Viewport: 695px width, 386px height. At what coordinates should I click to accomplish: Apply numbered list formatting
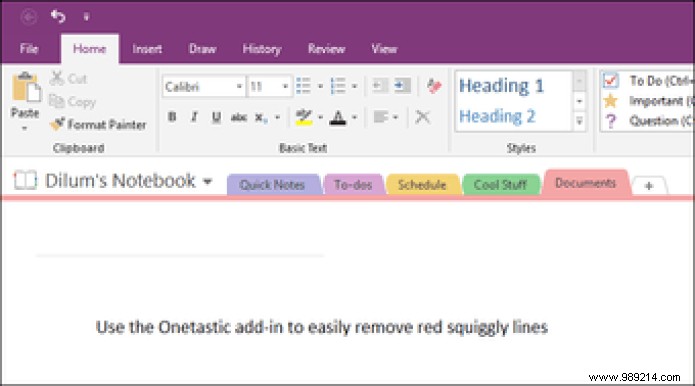pyautogui.click(x=338, y=86)
